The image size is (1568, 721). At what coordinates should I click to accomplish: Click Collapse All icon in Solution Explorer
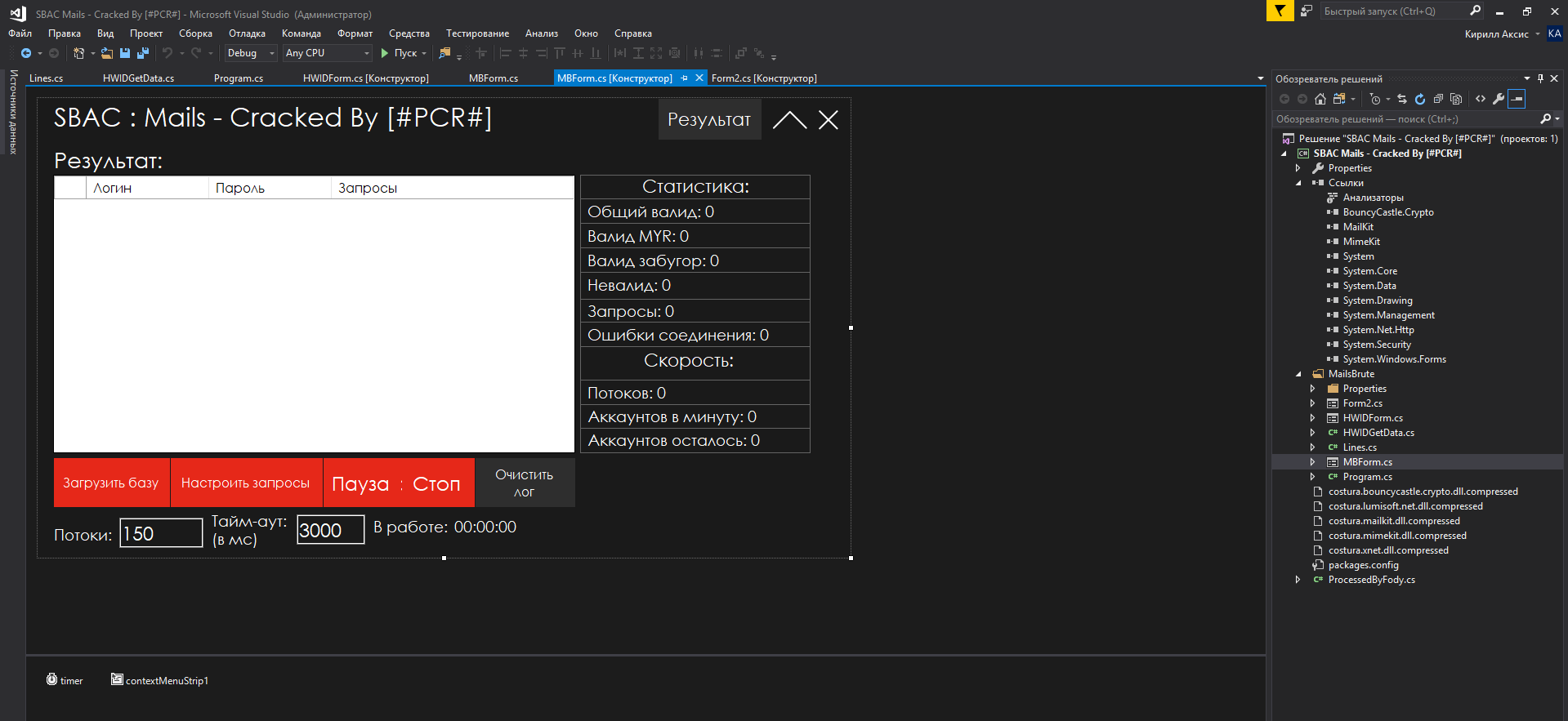[1438, 99]
